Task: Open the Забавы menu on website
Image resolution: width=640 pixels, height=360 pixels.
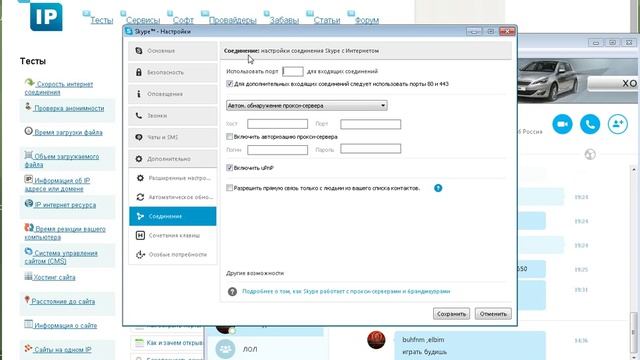Action: click(284, 20)
